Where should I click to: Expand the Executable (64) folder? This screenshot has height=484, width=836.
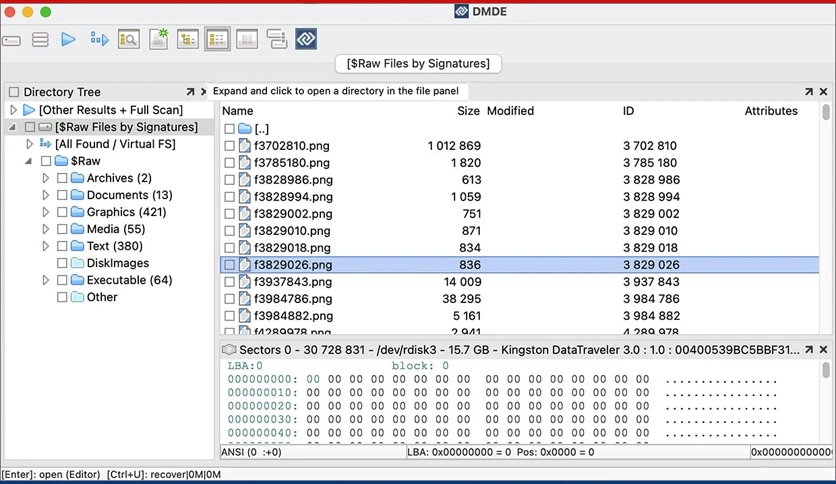[45, 280]
